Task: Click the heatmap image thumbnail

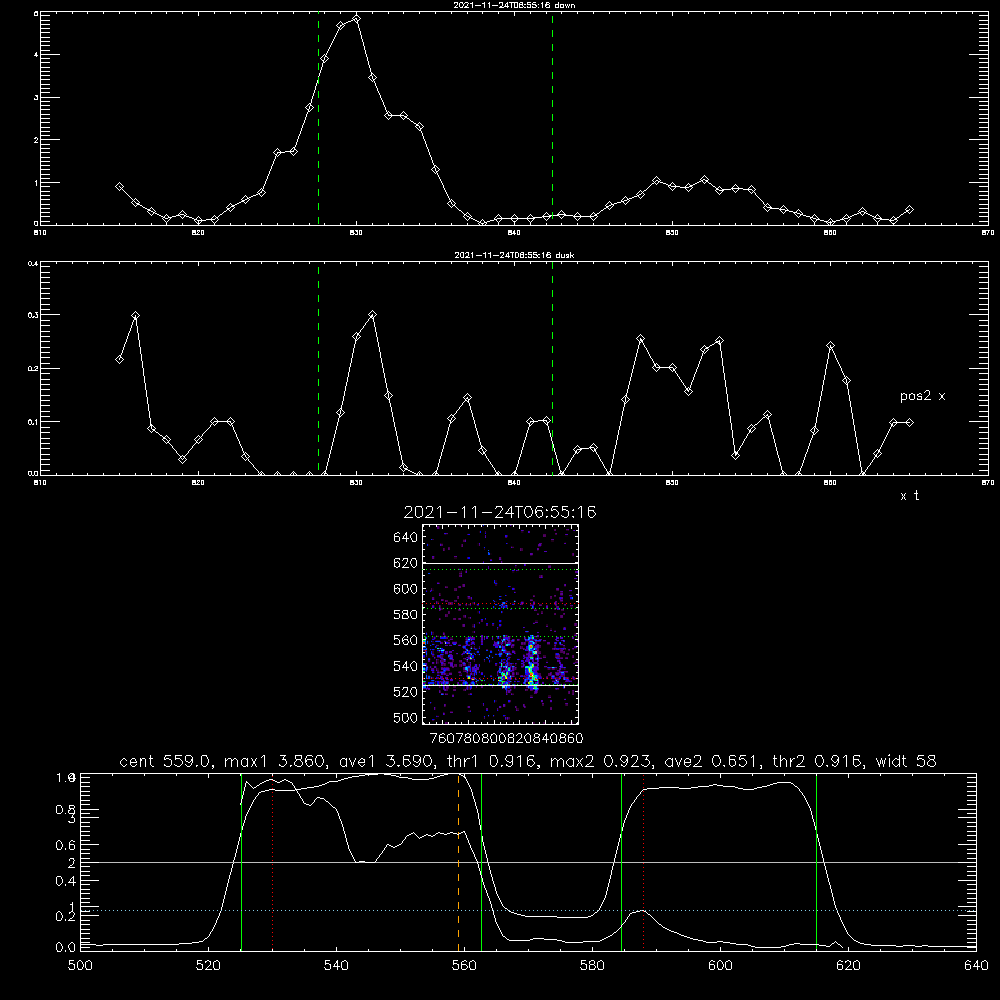Action: coord(500,624)
